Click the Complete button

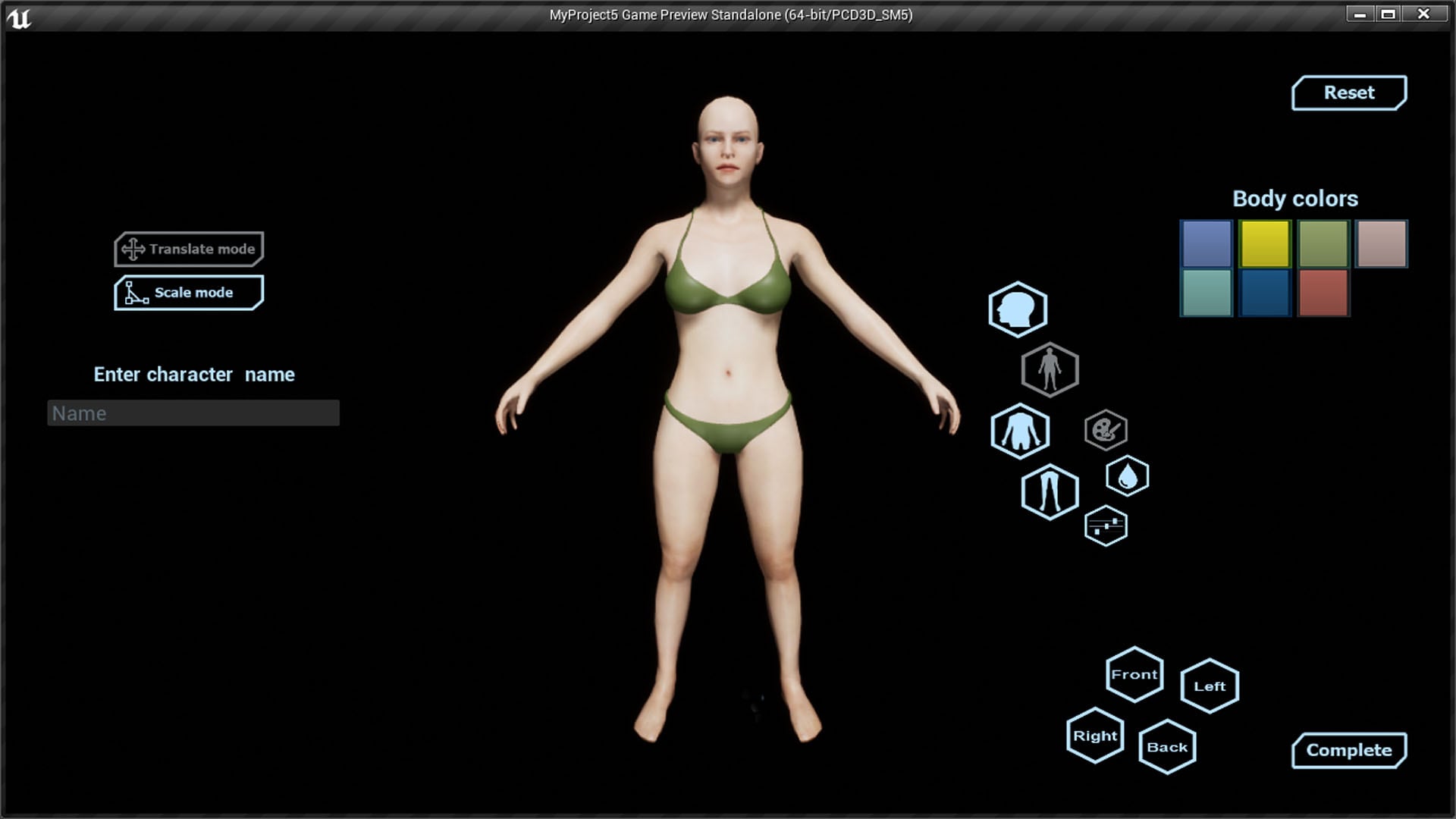(x=1348, y=750)
